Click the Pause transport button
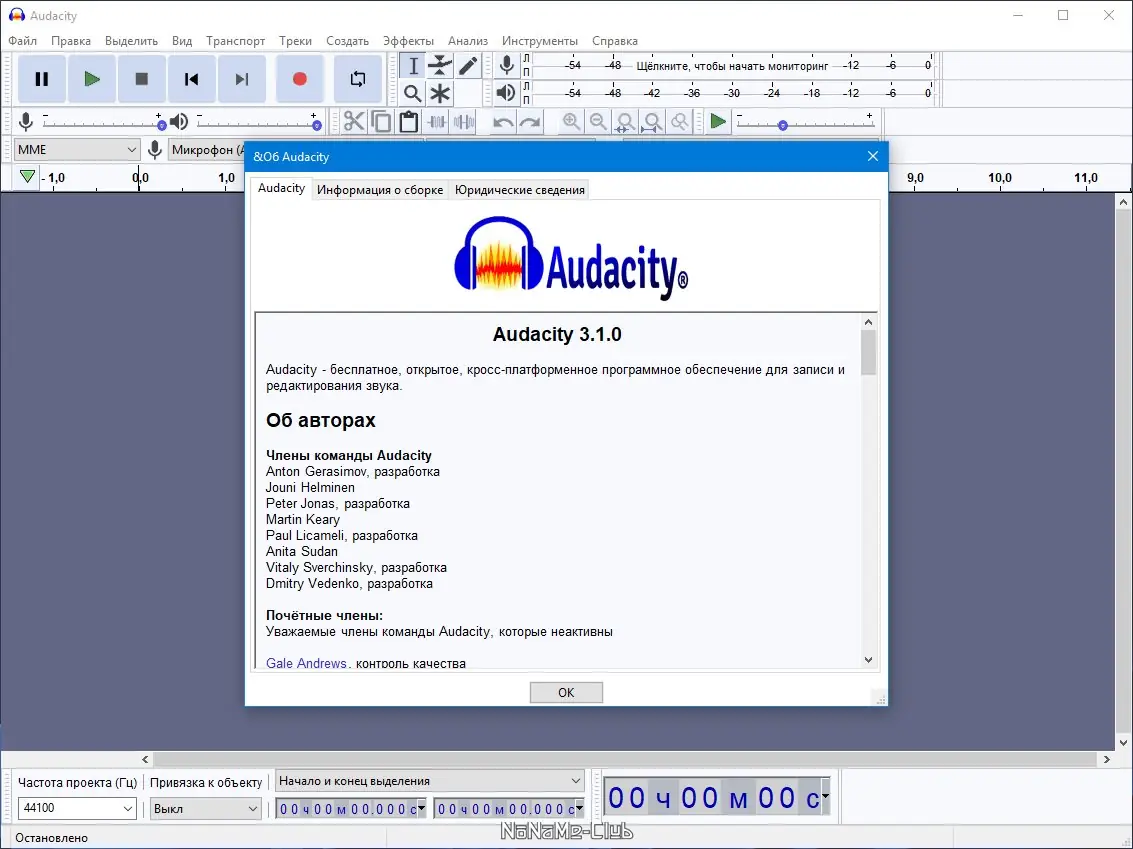Image resolution: width=1133 pixels, height=849 pixels. click(42, 79)
